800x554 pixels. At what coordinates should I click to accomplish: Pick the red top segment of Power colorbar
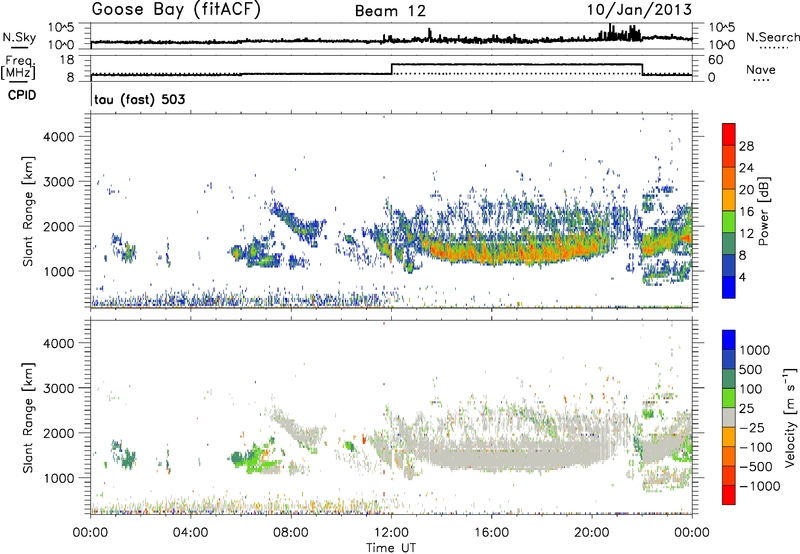[729, 134]
